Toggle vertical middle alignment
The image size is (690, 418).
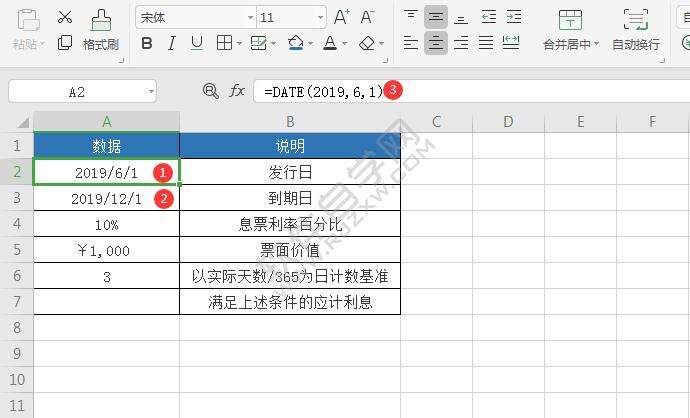[436, 17]
